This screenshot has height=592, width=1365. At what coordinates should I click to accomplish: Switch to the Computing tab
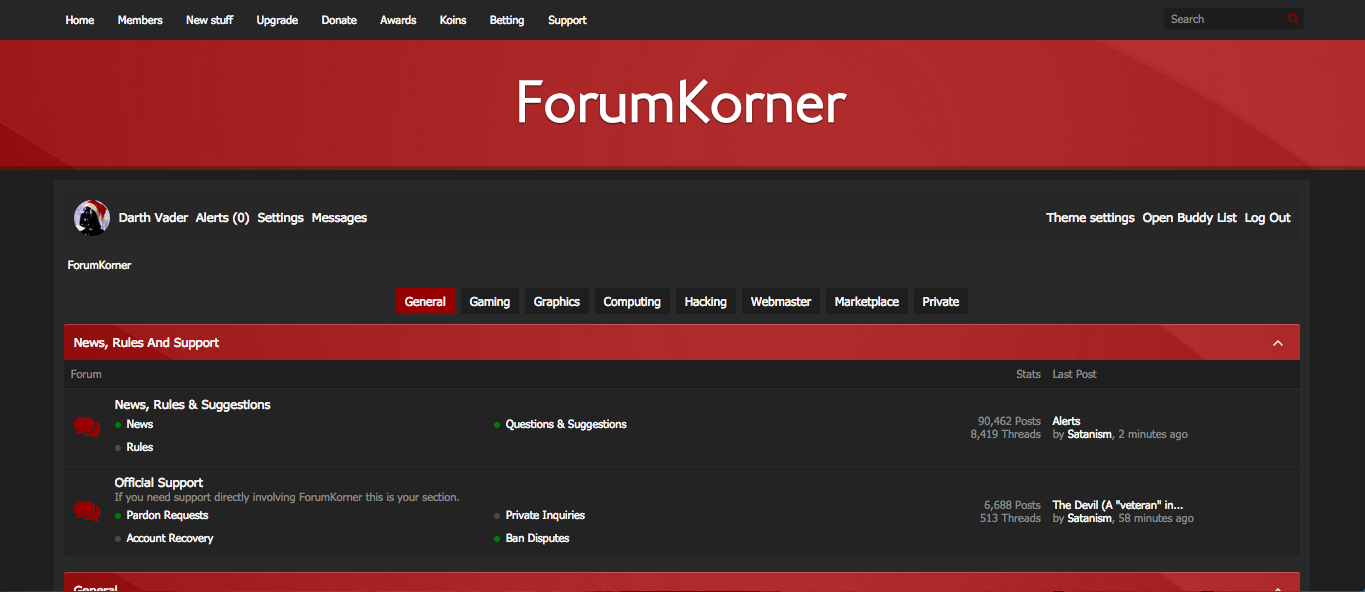pos(632,302)
